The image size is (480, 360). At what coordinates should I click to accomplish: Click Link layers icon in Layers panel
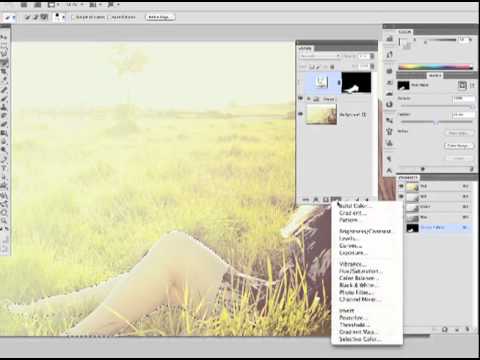click(x=306, y=200)
